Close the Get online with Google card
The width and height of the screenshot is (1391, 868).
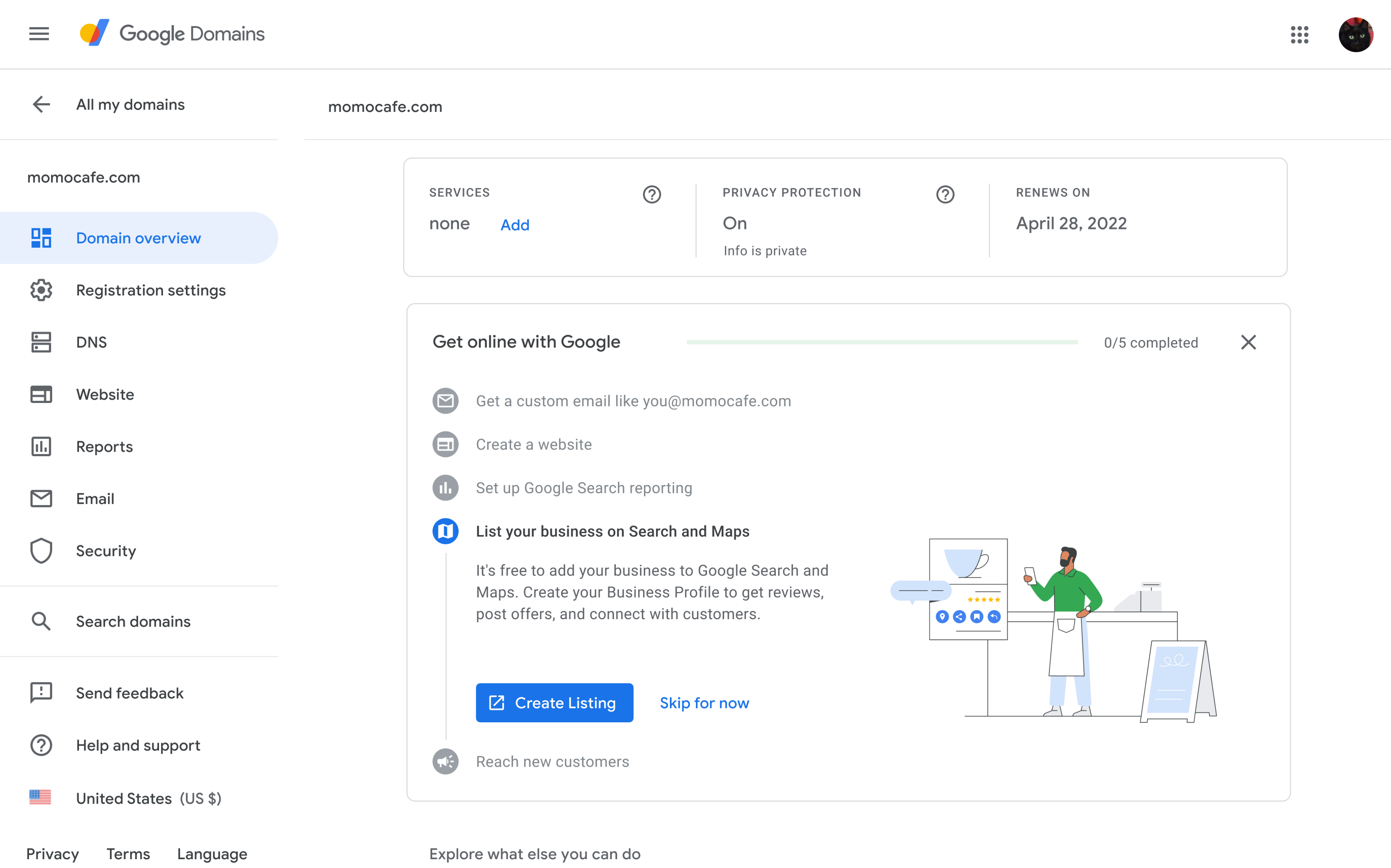[1249, 342]
